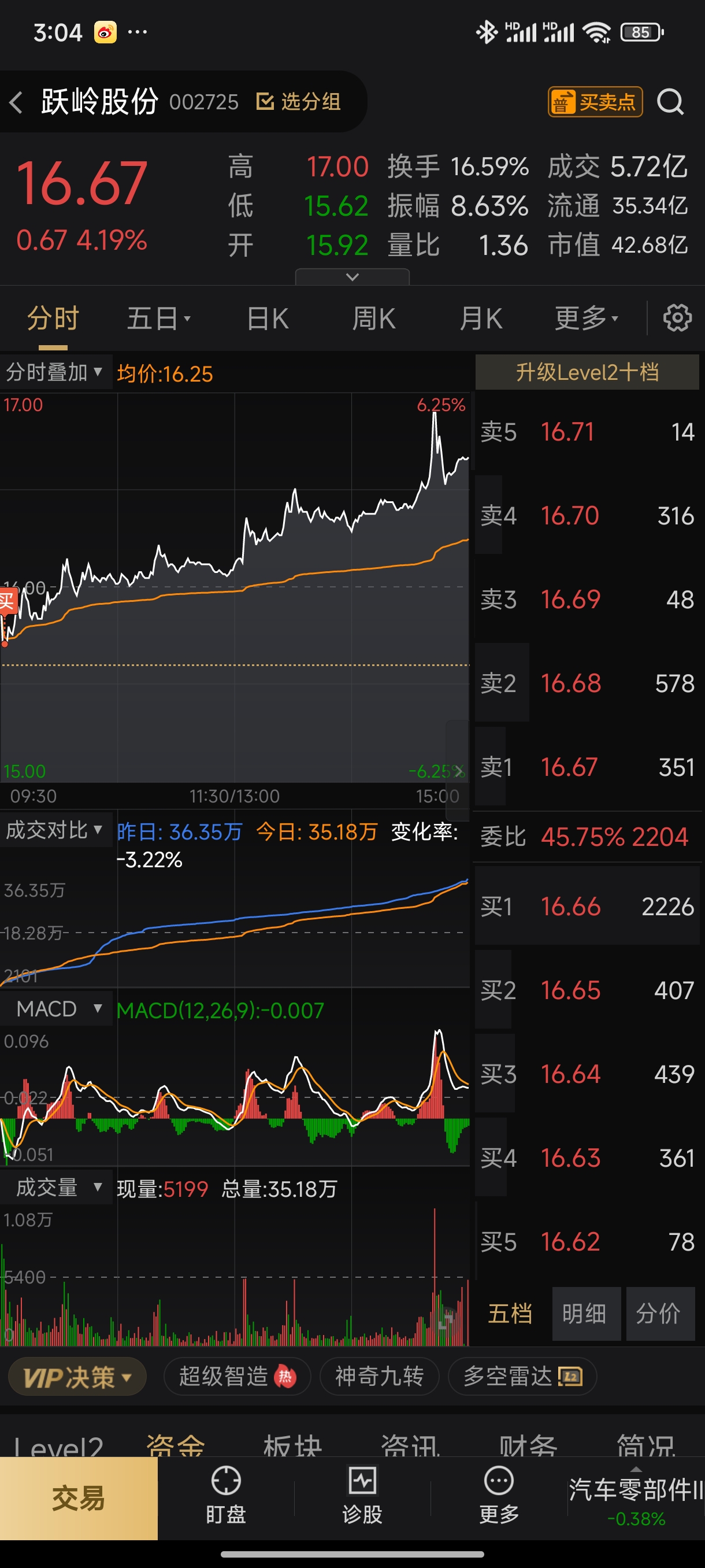
Task: Select 分价 tab
Action: (x=661, y=1314)
